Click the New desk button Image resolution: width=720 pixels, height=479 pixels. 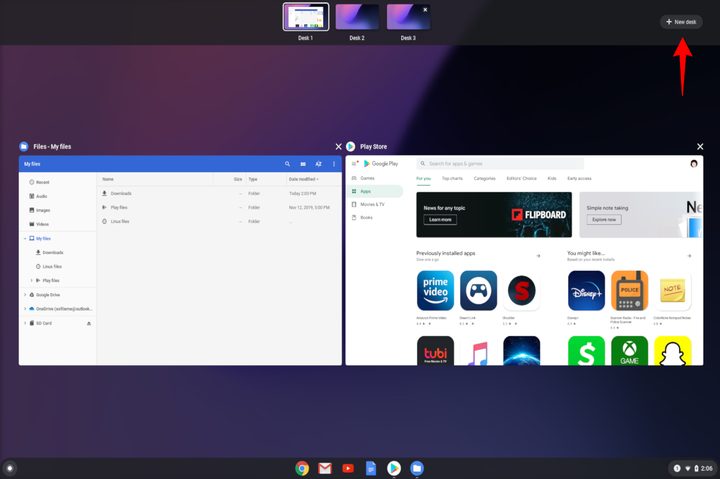pyautogui.click(x=681, y=22)
